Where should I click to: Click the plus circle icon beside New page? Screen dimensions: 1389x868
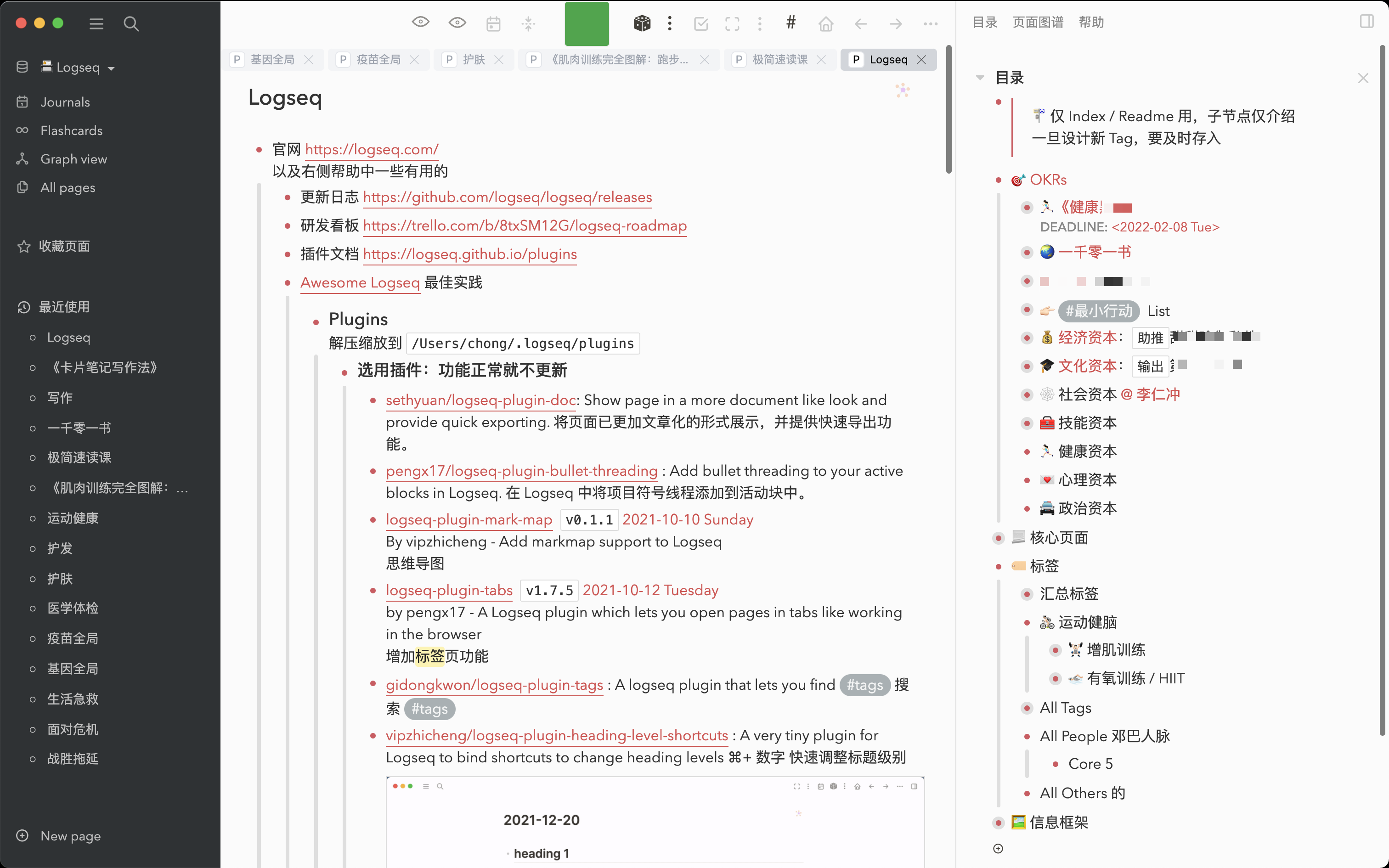pos(23,835)
